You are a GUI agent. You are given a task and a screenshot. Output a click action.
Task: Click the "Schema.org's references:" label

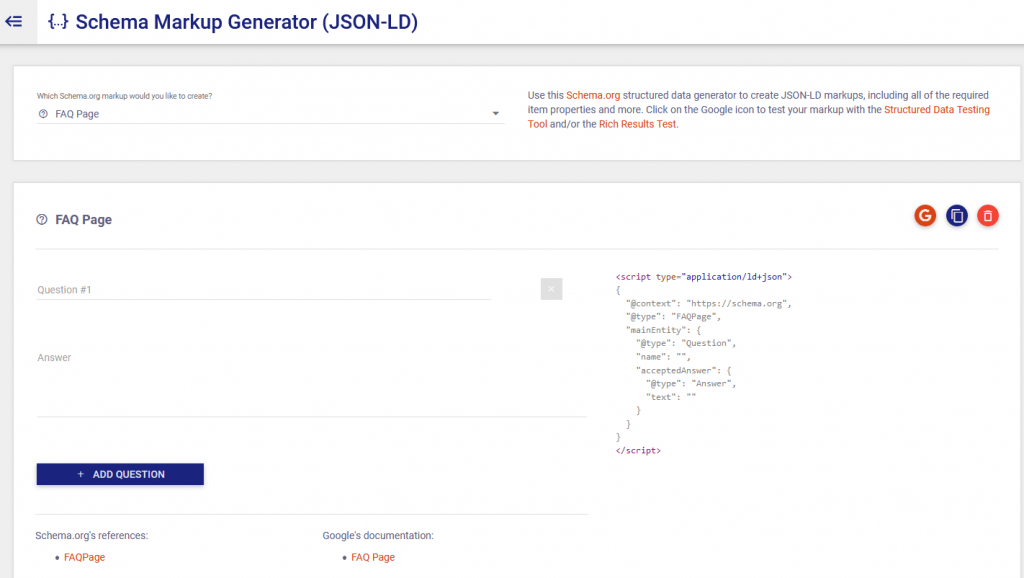pos(91,536)
